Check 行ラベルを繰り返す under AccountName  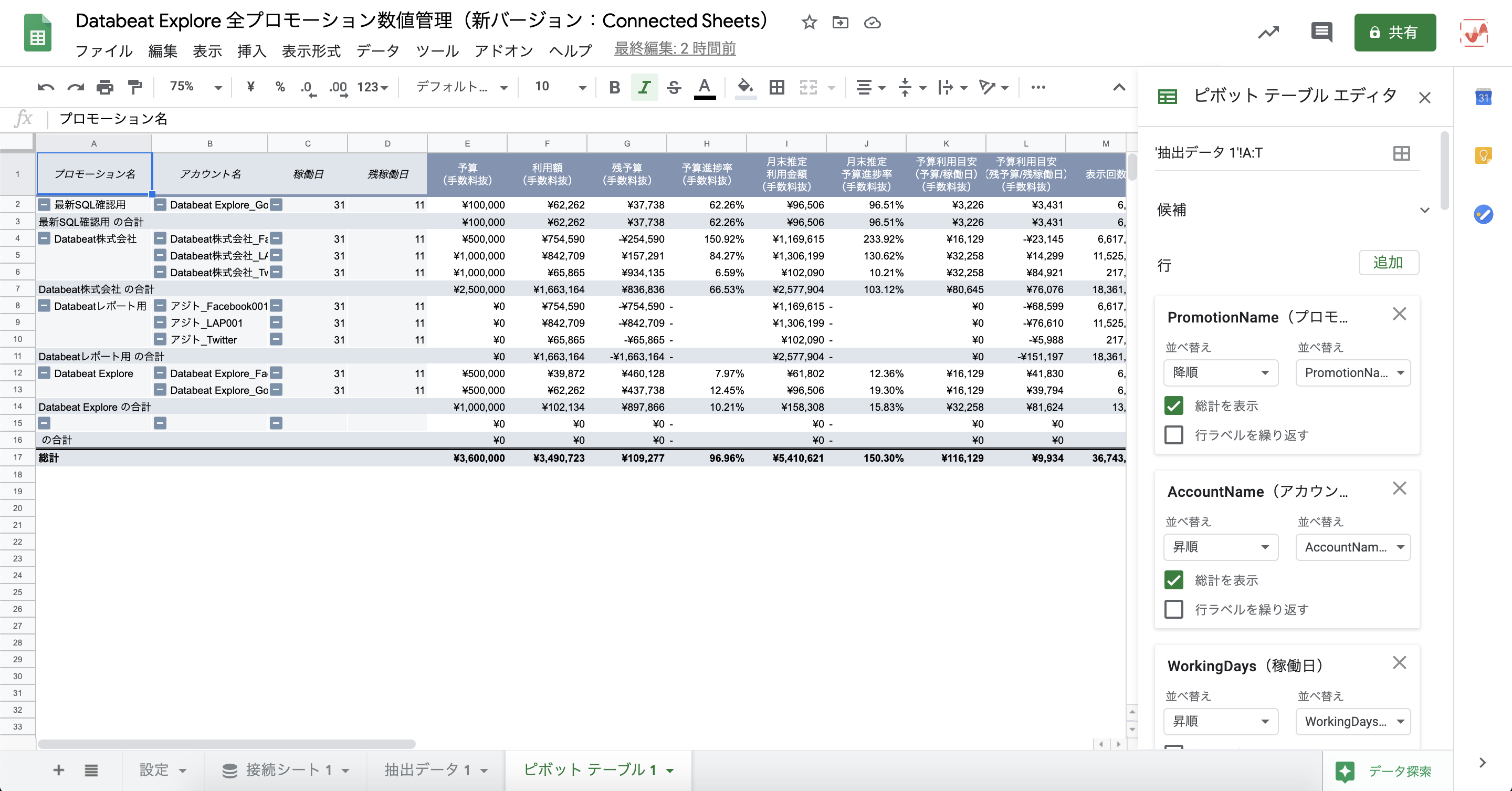click(x=1173, y=610)
